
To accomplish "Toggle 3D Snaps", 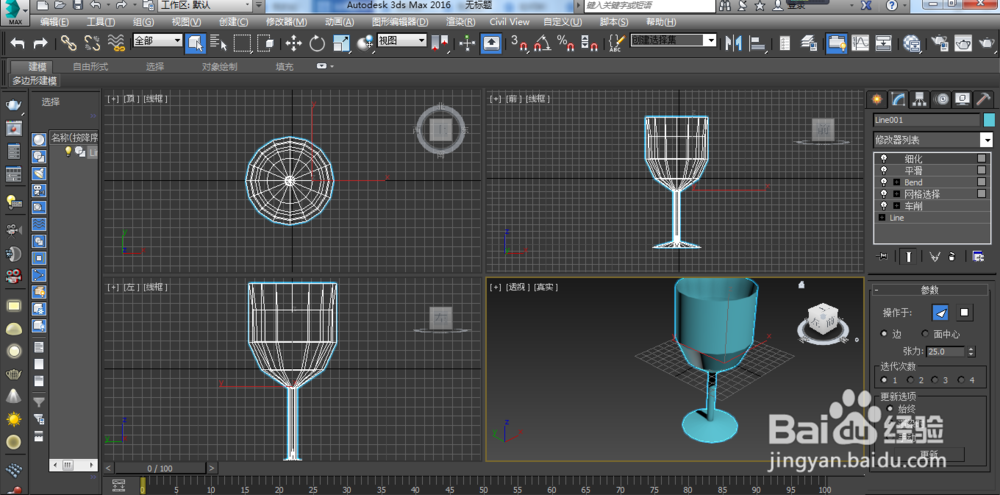I will pos(520,43).
